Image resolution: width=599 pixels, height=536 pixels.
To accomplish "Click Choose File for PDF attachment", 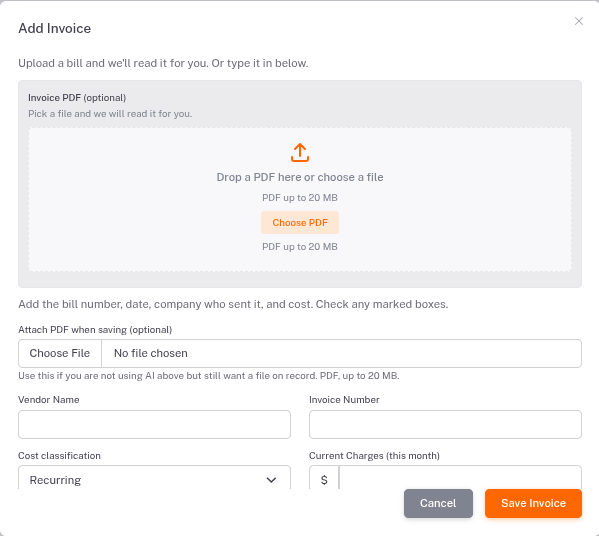I will point(60,353).
